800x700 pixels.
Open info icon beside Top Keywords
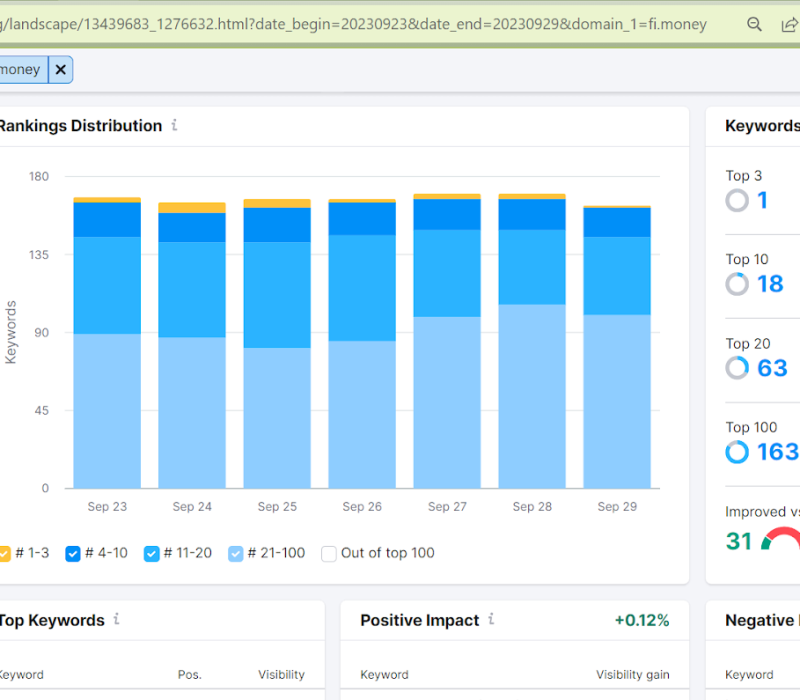[x=117, y=619]
